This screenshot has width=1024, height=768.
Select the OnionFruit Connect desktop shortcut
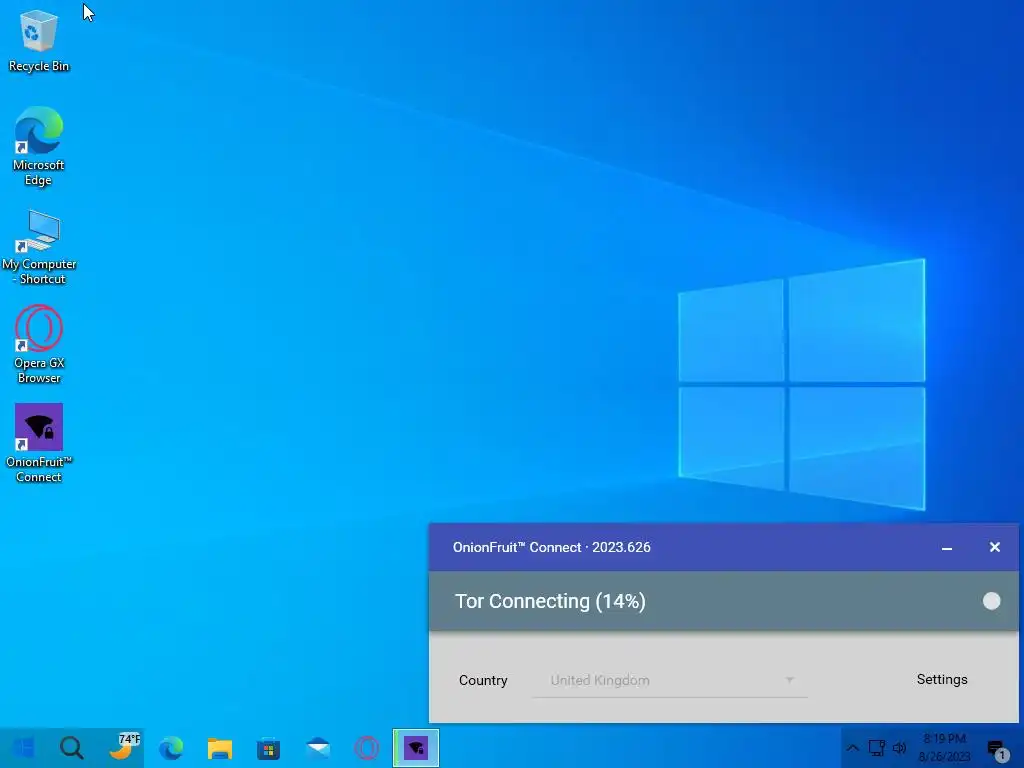(39, 443)
